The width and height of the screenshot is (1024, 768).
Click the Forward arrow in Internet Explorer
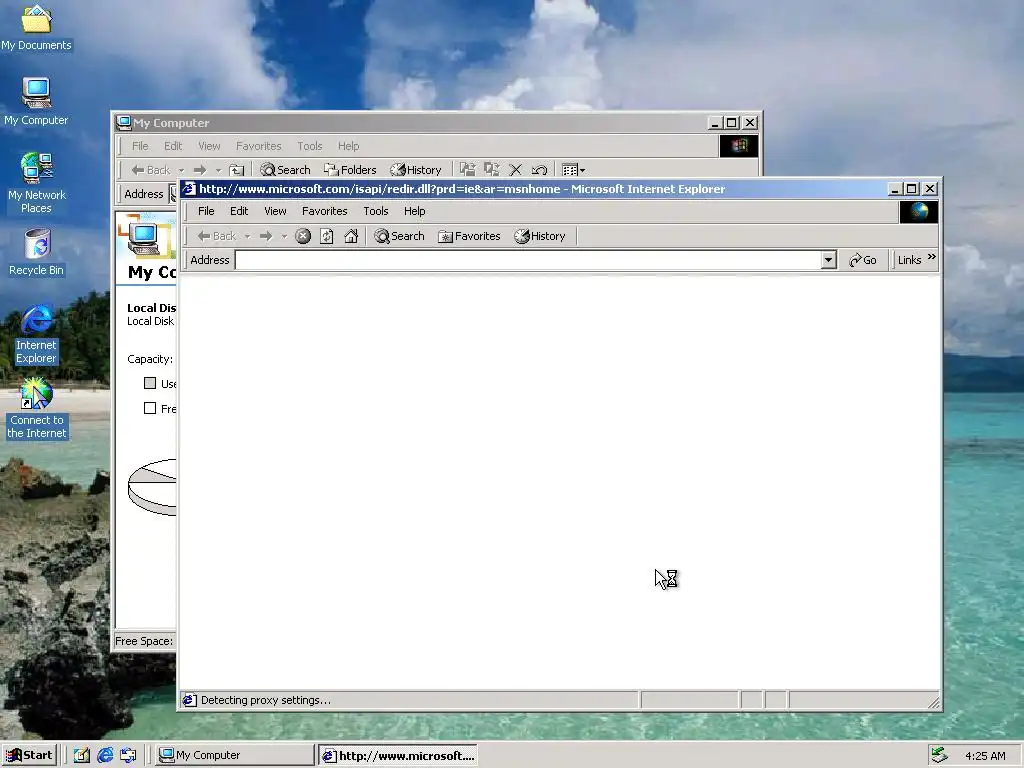tap(266, 236)
